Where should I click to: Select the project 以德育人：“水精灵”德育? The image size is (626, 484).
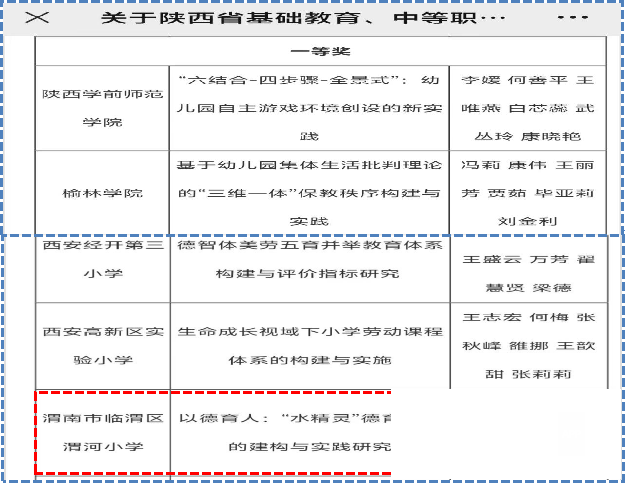[x=281, y=432]
